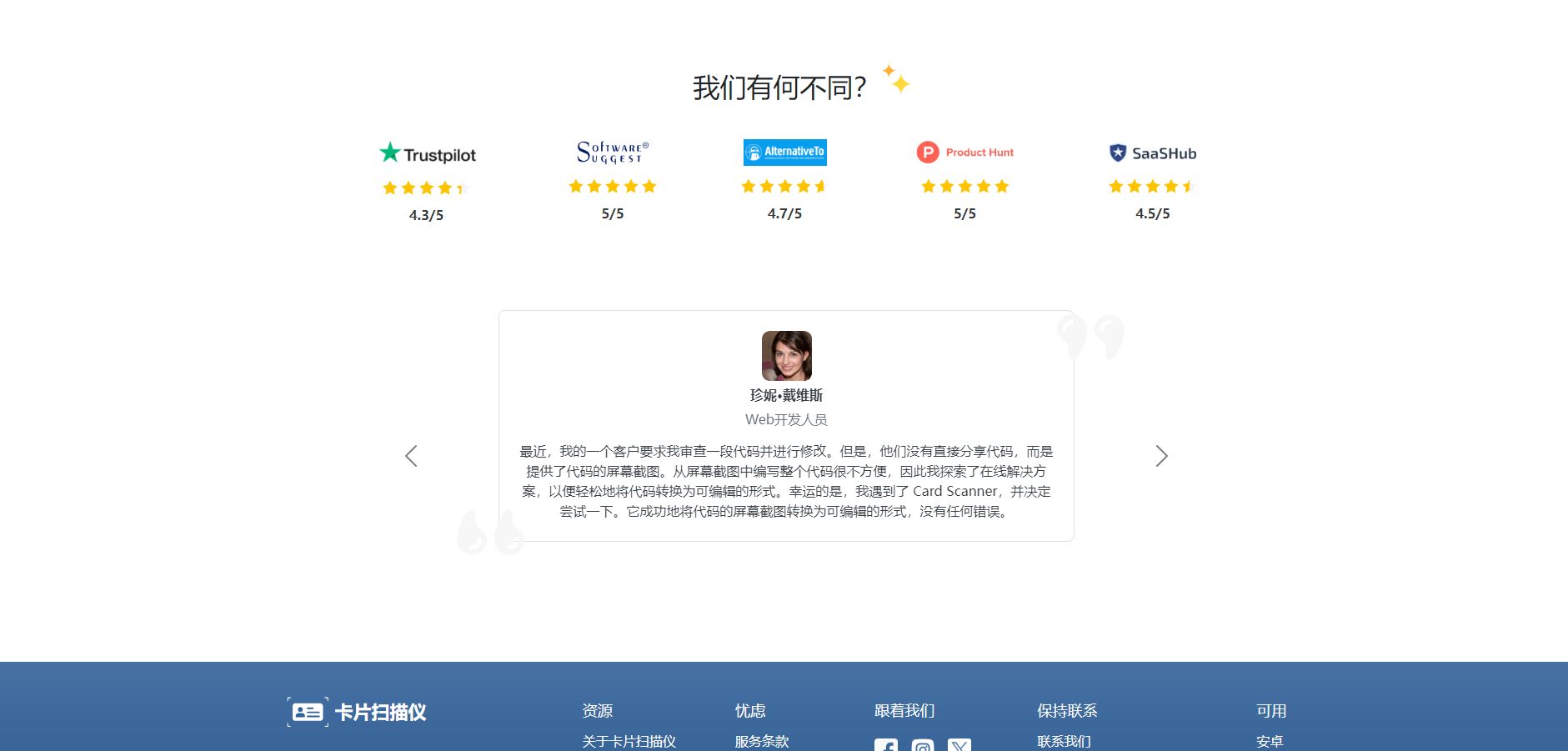The width and height of the screenshot is (1568, 751).
Task: Click the stars under Product Hunt
Action: tap(964, 186)
